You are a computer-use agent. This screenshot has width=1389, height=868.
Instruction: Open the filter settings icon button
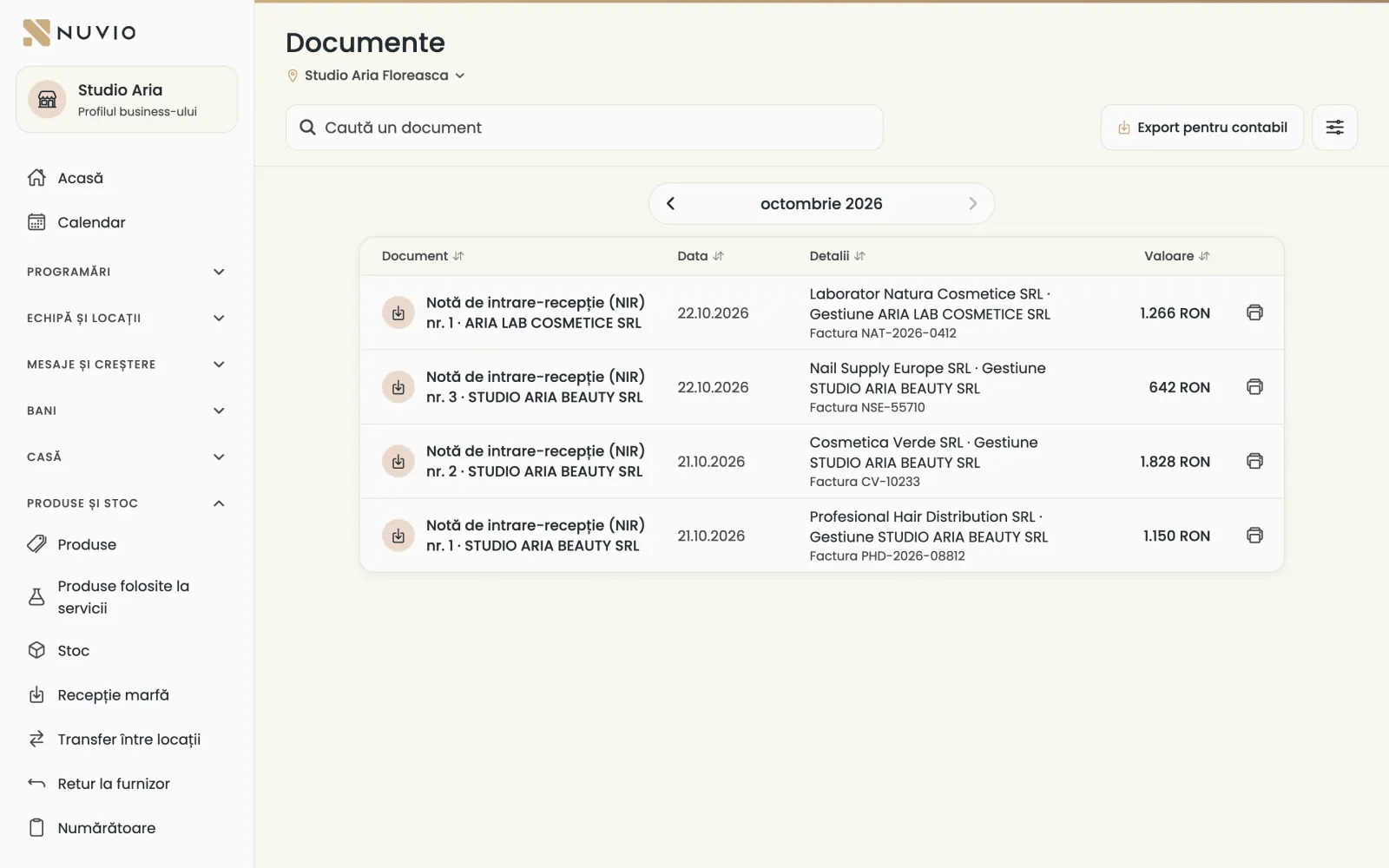tap(1334, 128)
